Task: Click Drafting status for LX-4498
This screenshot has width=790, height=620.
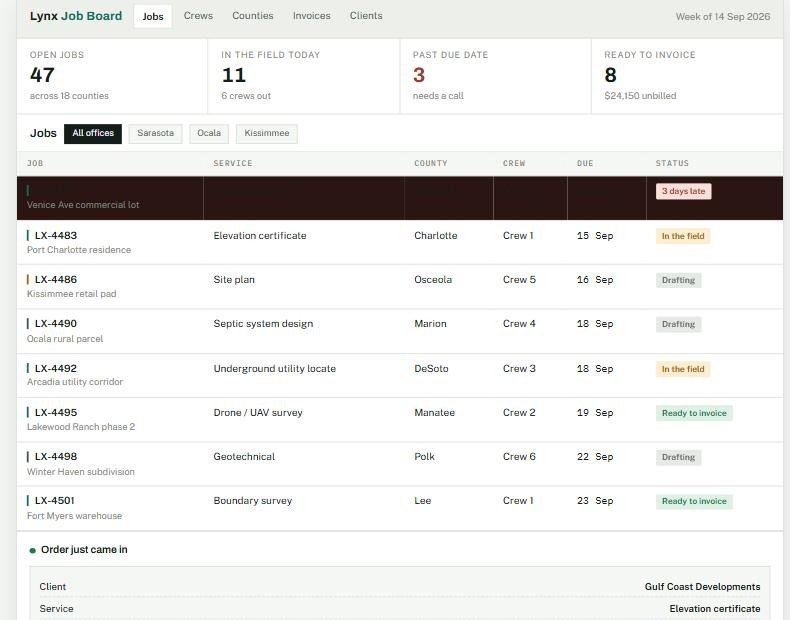Action: pyautogui.click(x=678, y=457)
